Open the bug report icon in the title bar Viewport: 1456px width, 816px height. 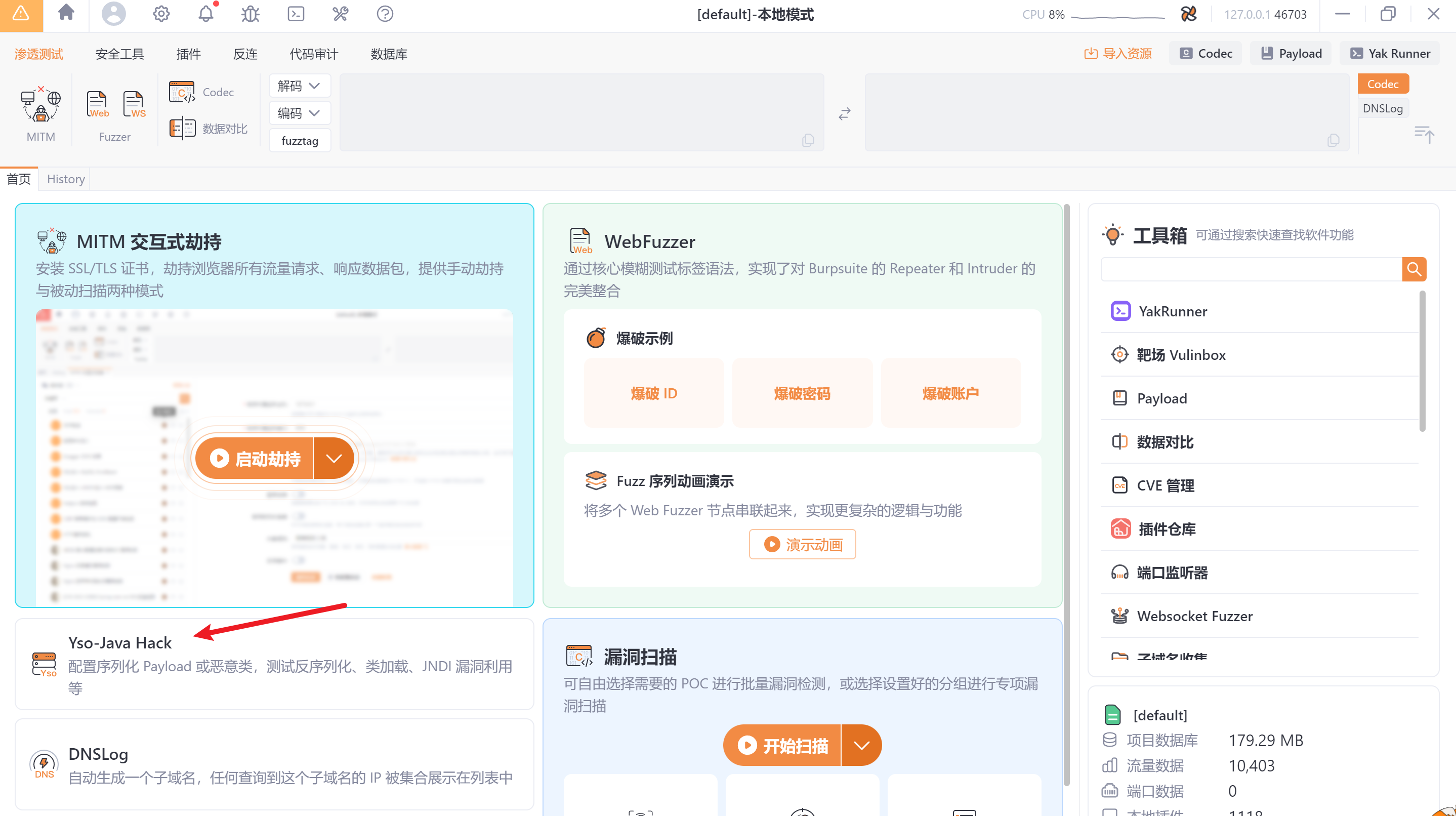click(251, 14)
